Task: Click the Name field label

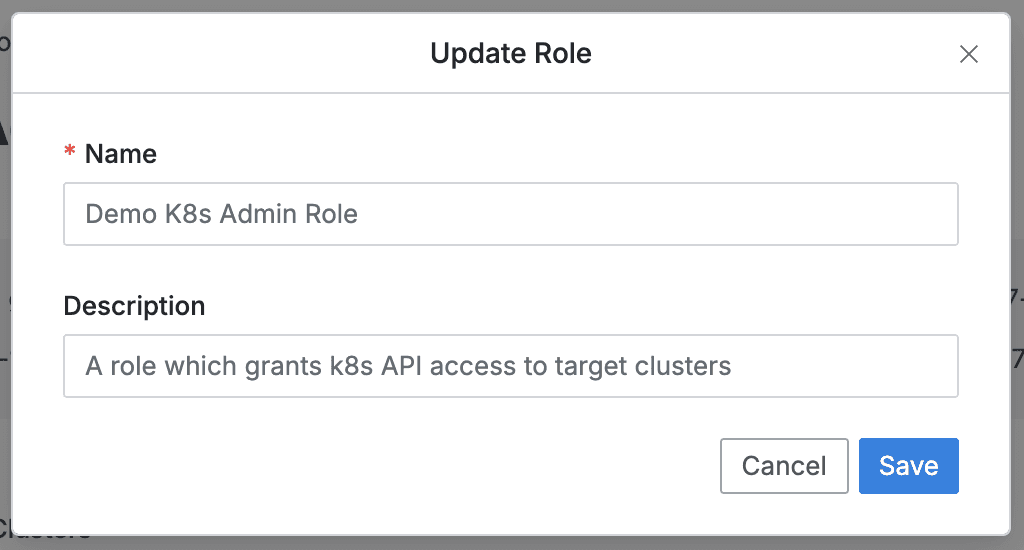Action: tap(120, 154)
